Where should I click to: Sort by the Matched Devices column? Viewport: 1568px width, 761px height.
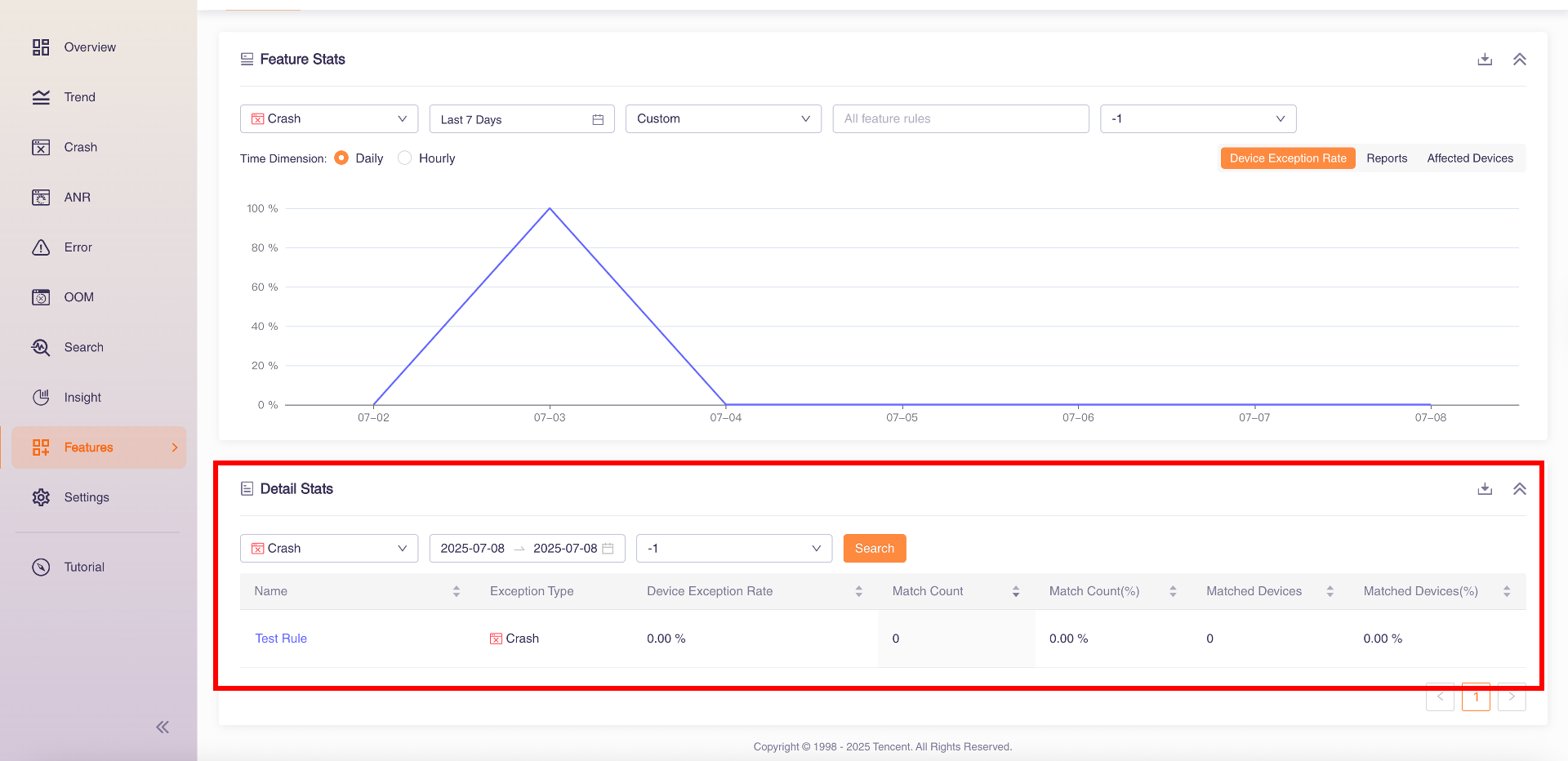(1330, 591)
